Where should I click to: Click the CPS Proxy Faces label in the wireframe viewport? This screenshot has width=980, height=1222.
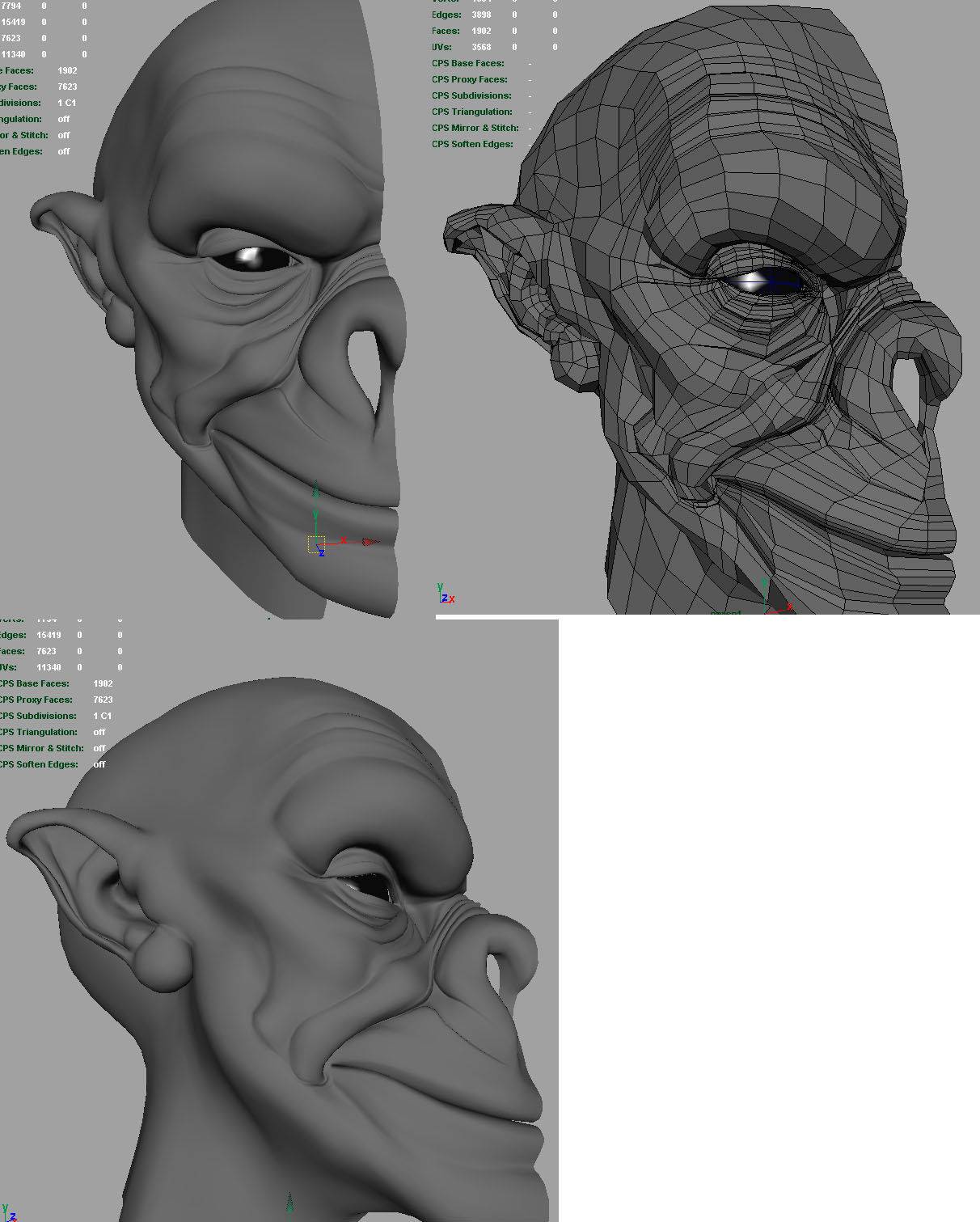469,79
